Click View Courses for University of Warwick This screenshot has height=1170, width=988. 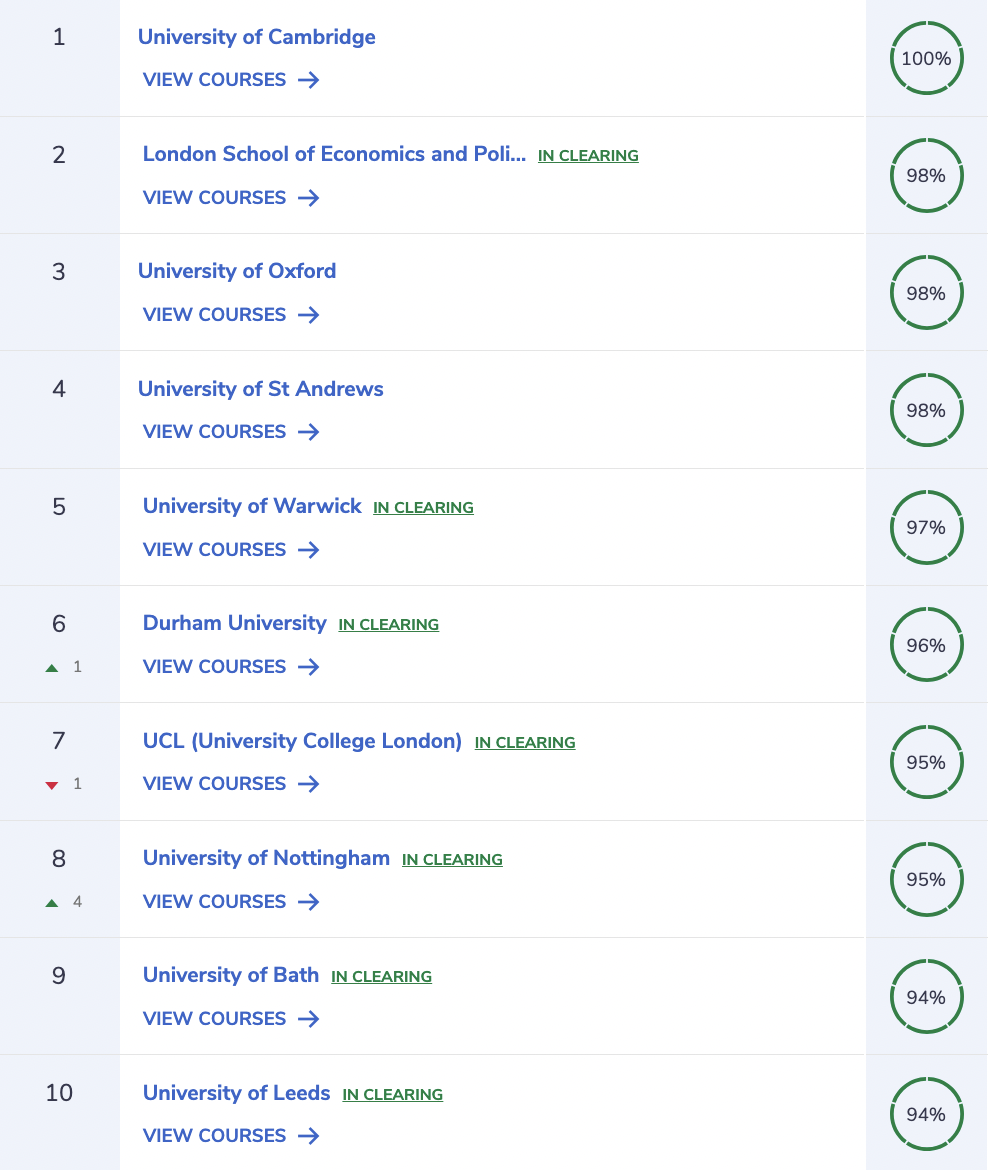231,550
